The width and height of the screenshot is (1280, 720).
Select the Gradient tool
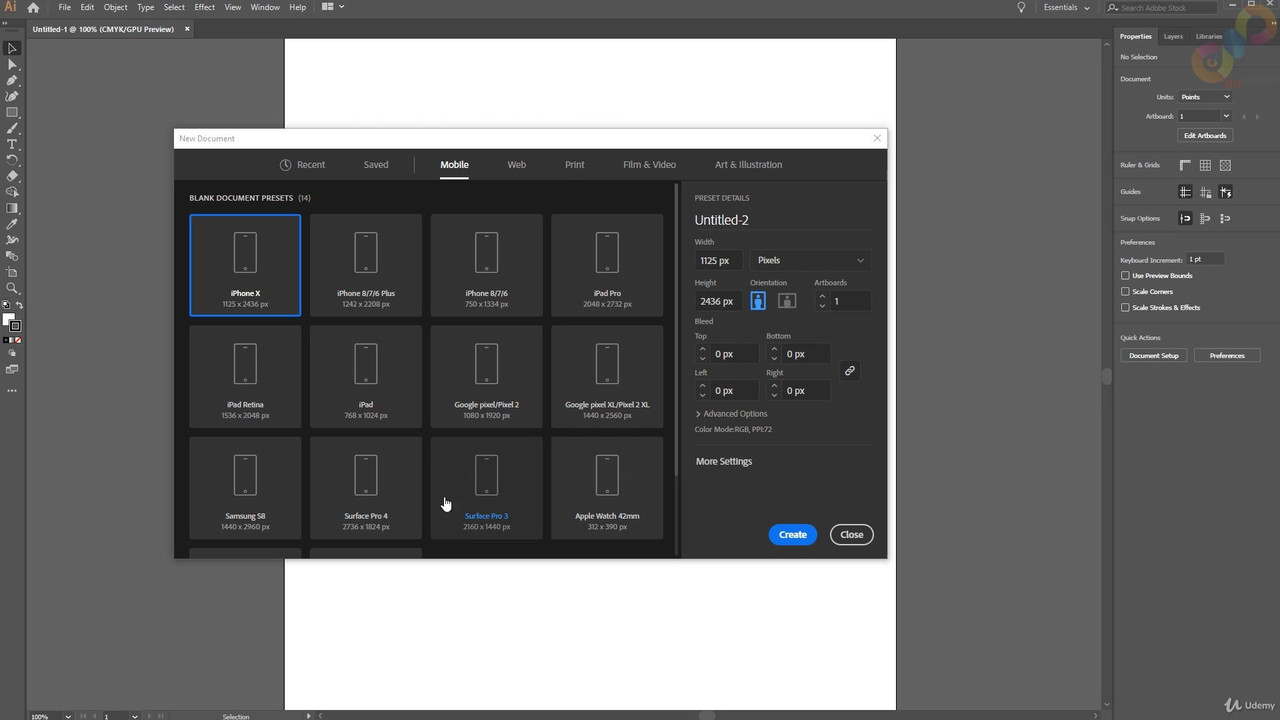(12, 208)
